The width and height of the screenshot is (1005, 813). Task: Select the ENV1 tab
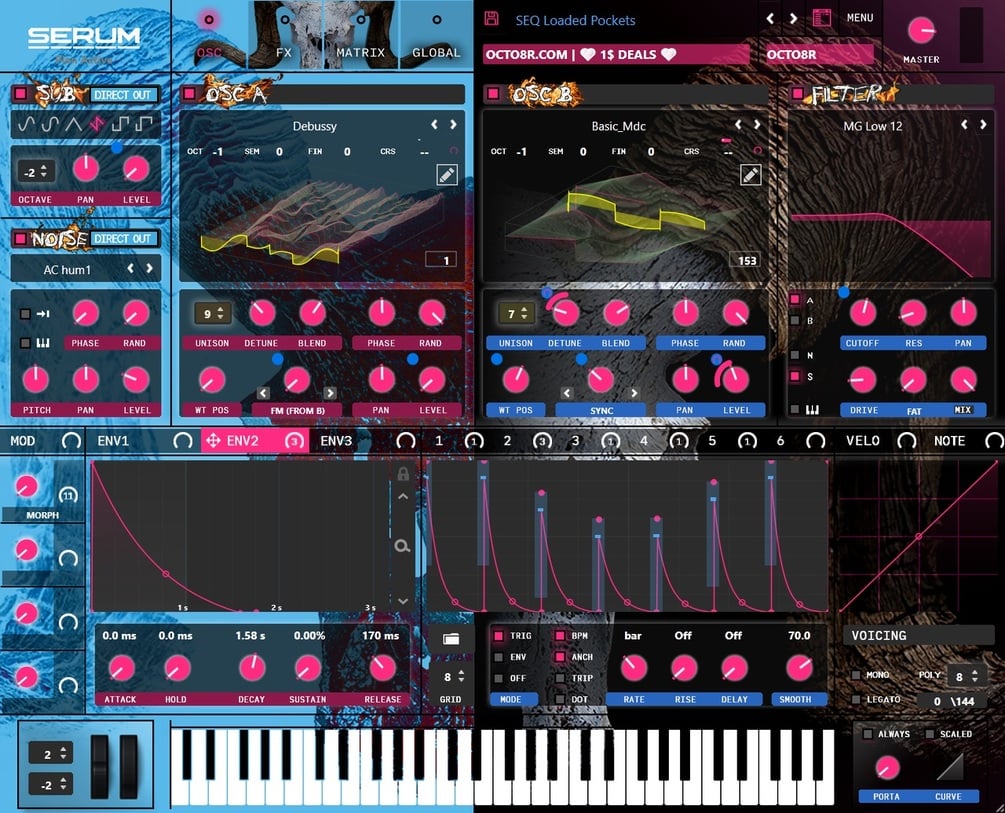[113, 441]
